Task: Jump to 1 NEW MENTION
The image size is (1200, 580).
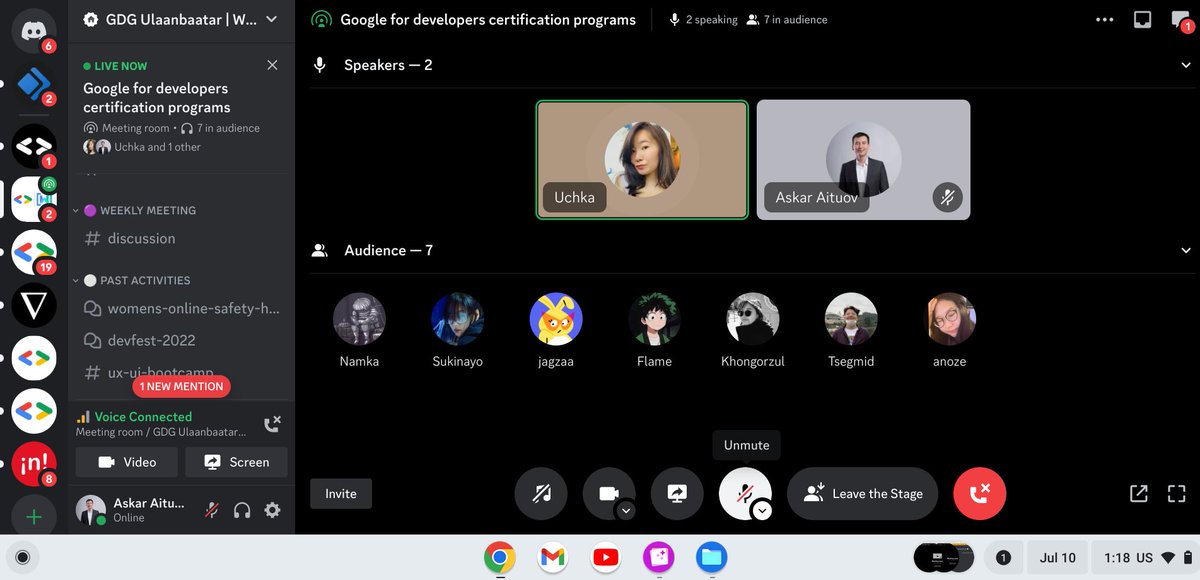Action: click(x=181, y=386)
